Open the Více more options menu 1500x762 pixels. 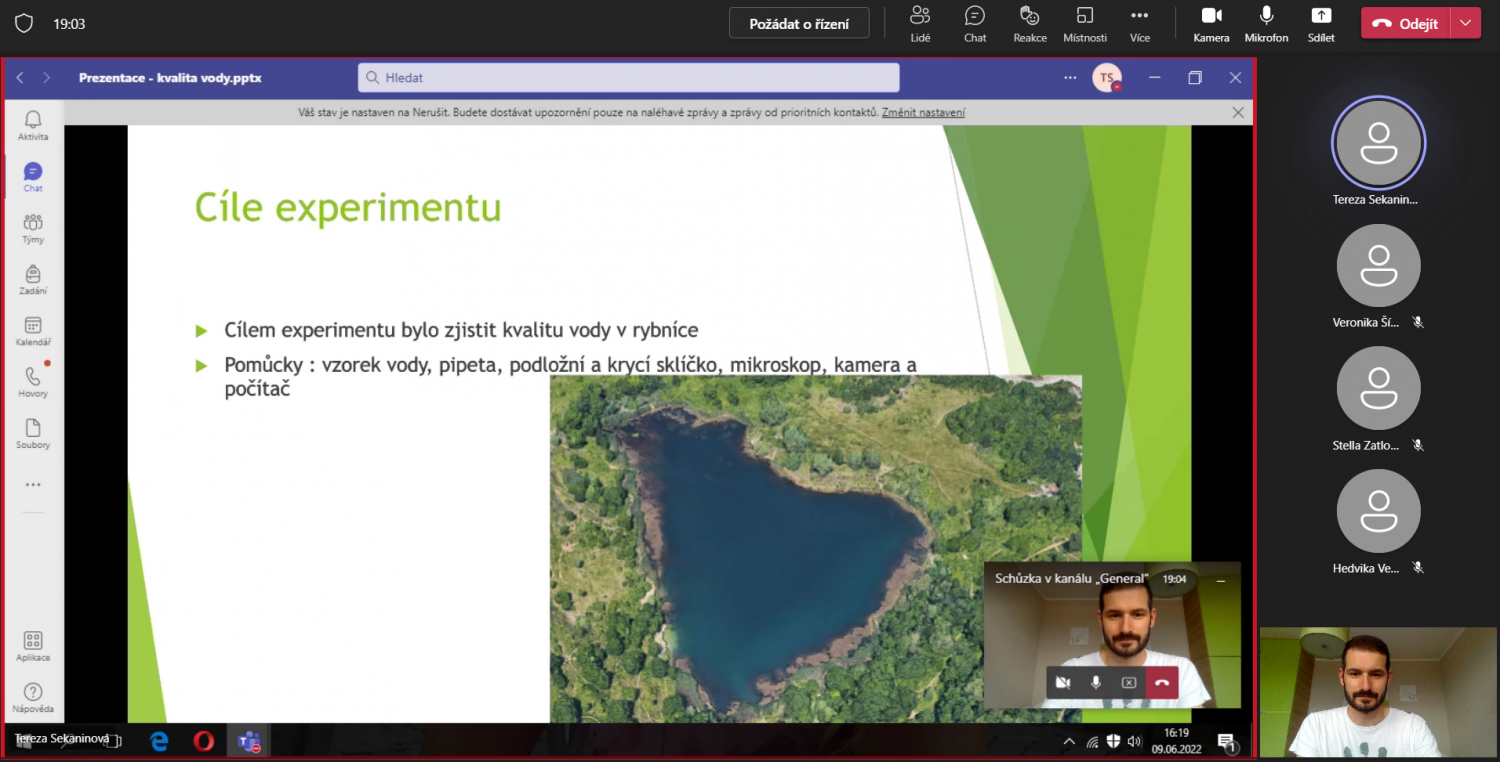pos(1139,23)
